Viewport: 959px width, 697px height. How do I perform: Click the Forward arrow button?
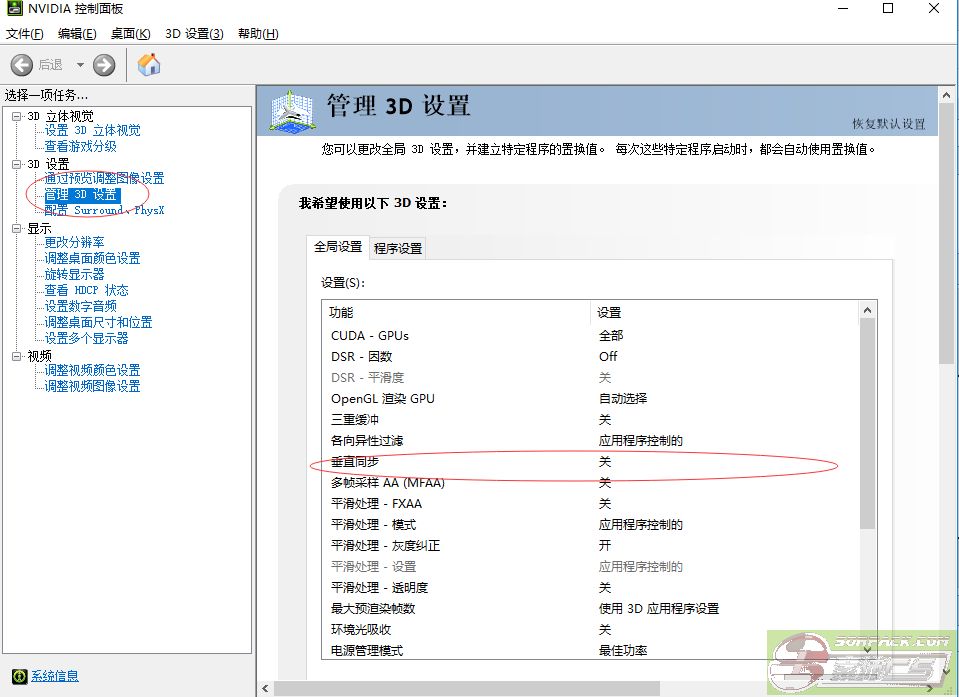(104, 65)
